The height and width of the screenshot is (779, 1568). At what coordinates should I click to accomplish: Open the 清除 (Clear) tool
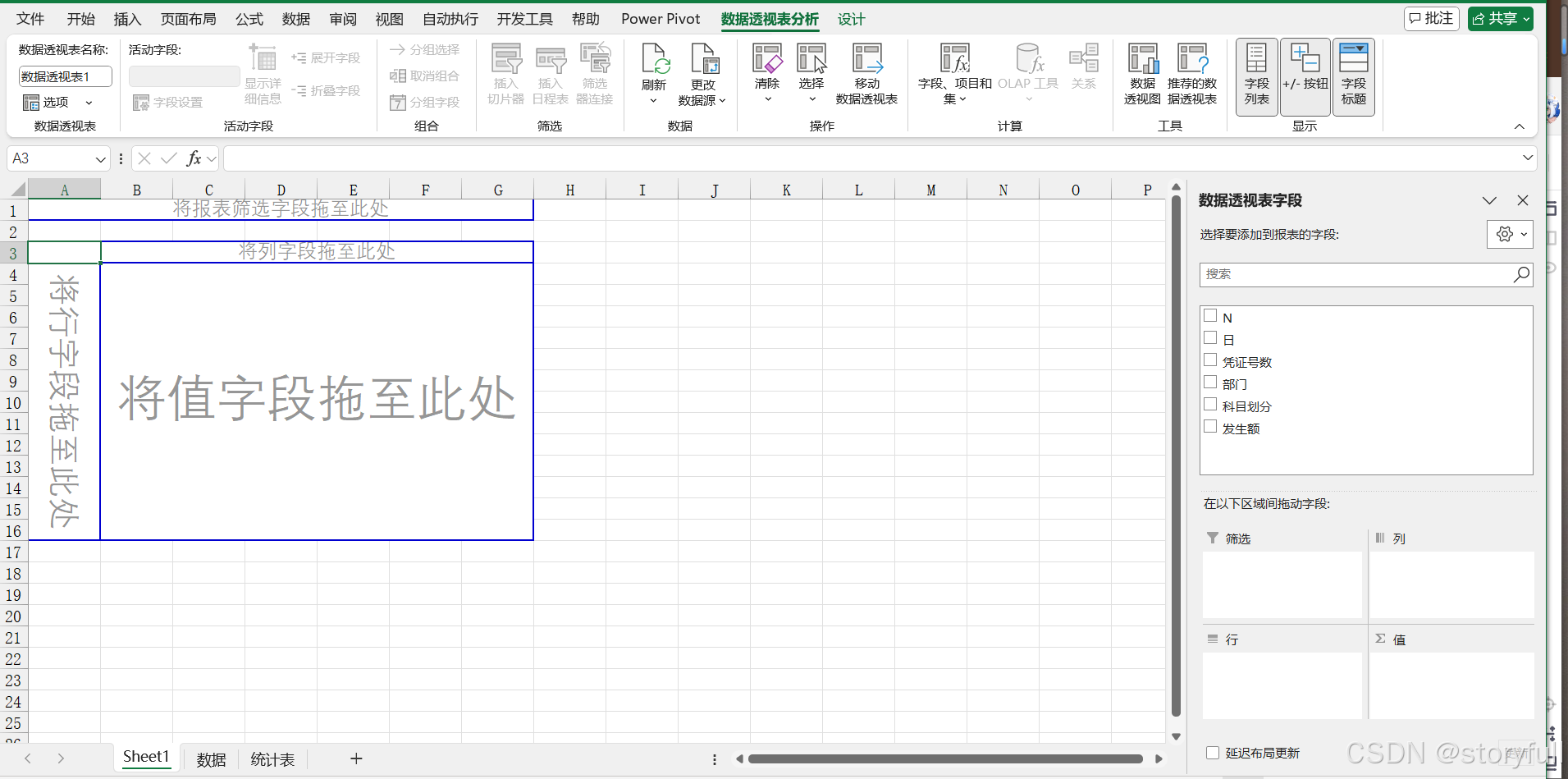[x=766, y=72]
